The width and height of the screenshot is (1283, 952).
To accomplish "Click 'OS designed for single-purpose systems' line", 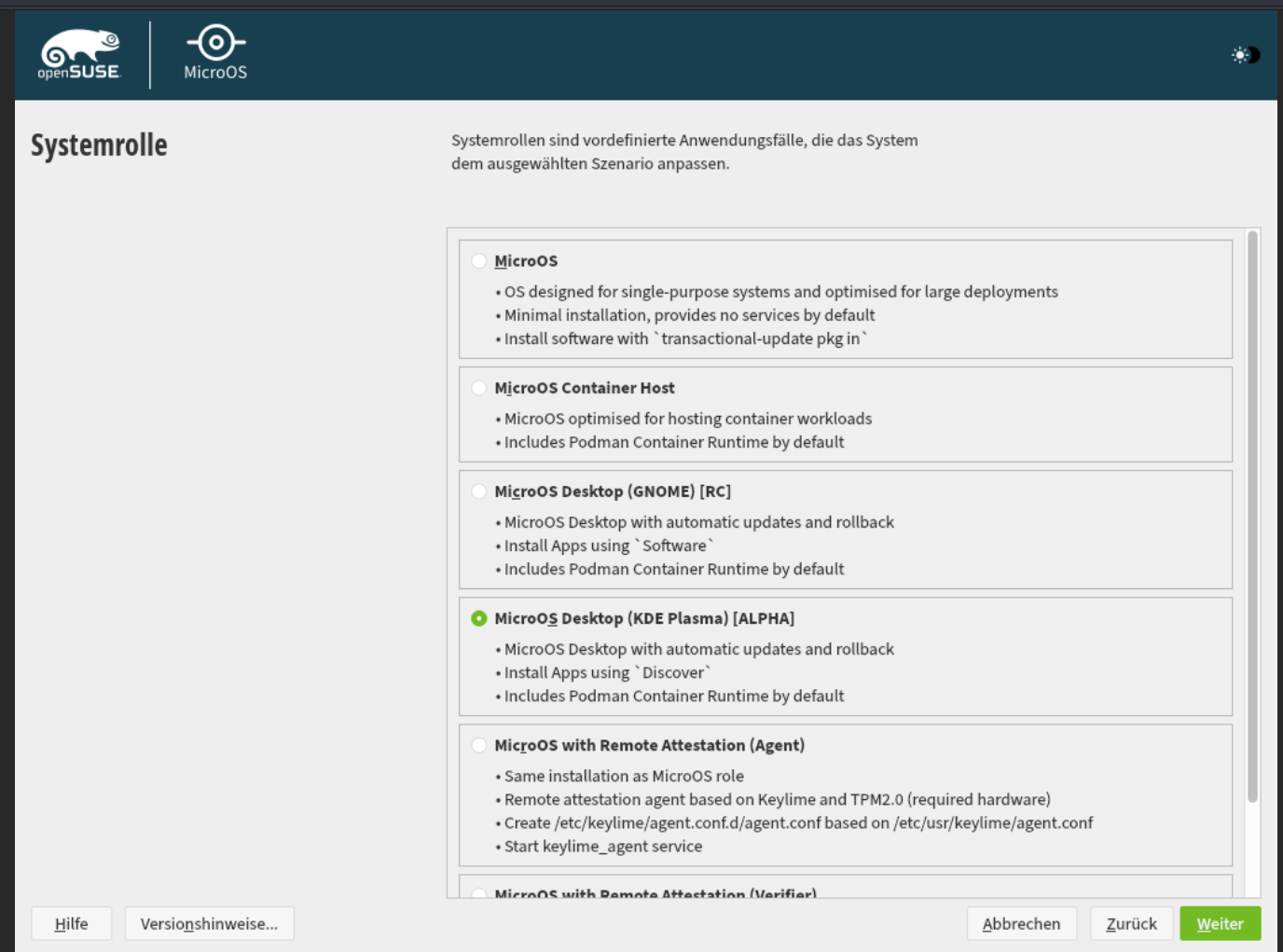I will point(781,292).
